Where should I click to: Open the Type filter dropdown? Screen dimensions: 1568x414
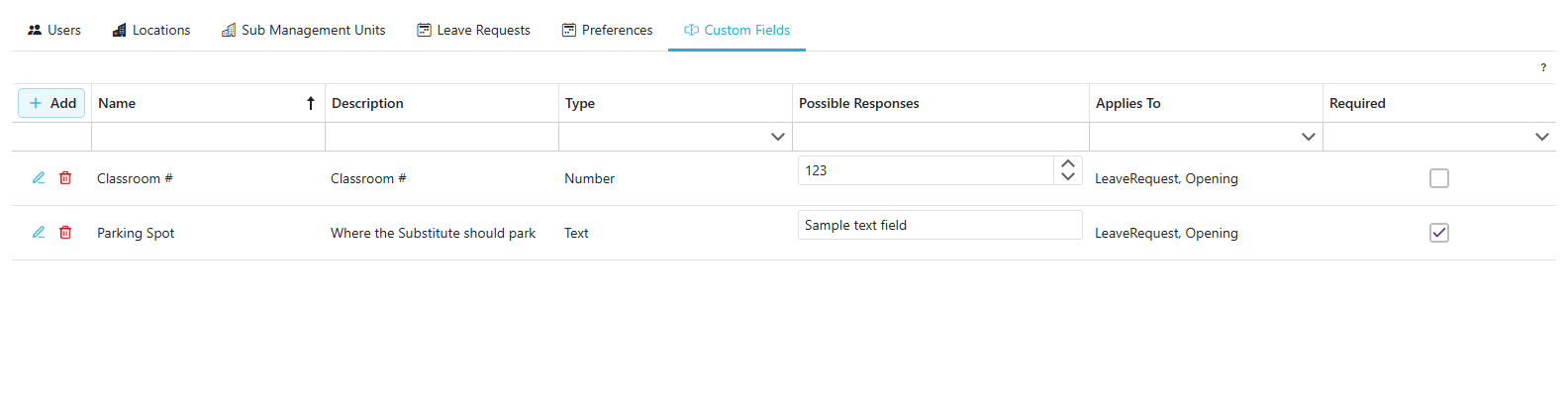(777, 137)
